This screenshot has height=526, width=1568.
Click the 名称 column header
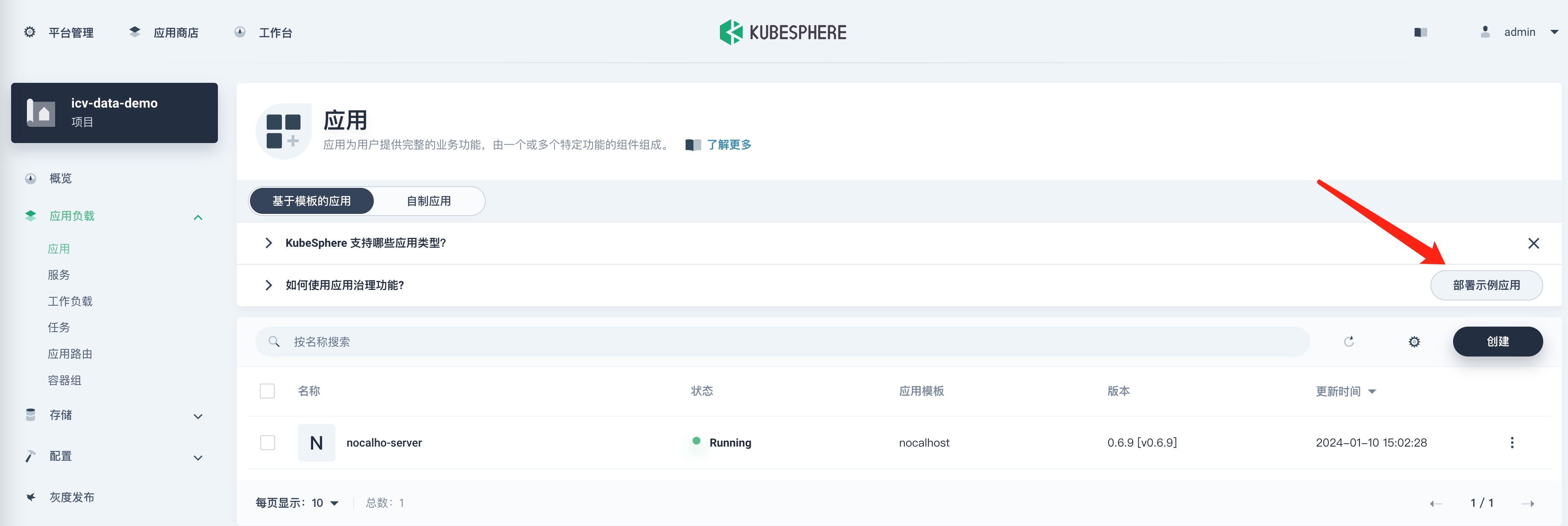308,391
